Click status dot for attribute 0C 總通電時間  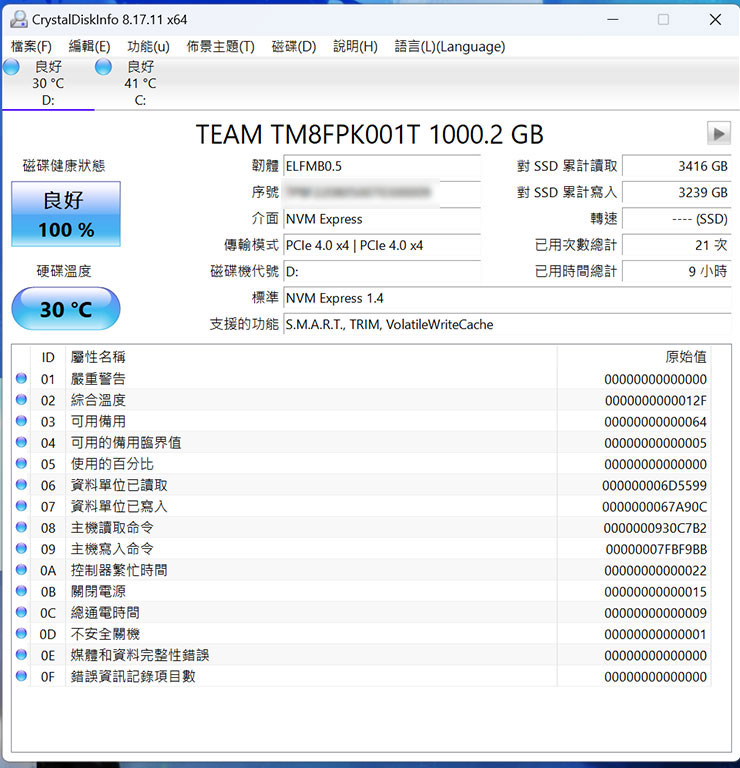click(x=21, y=612)
